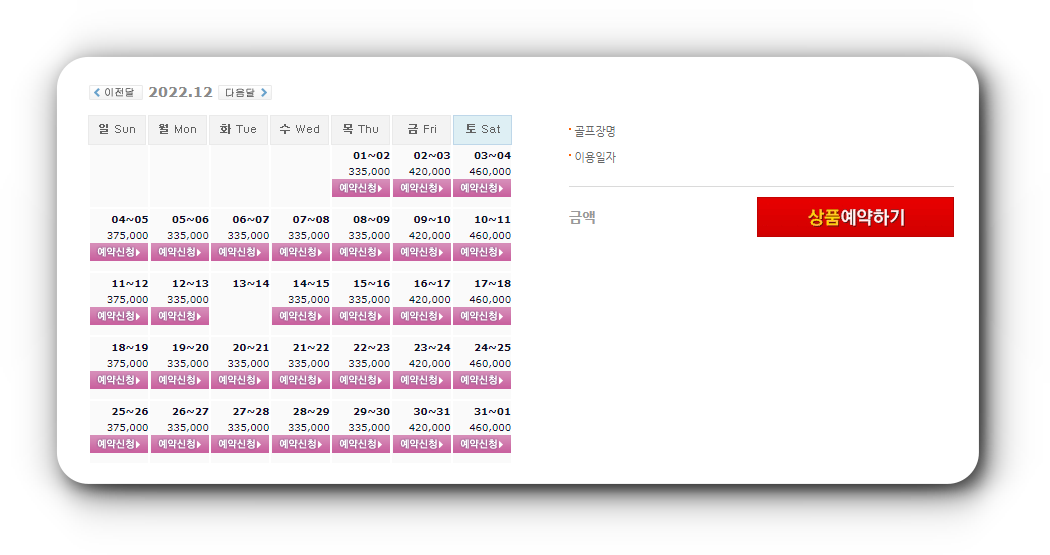Click 예약신청 for 25~26

point(119,444)
